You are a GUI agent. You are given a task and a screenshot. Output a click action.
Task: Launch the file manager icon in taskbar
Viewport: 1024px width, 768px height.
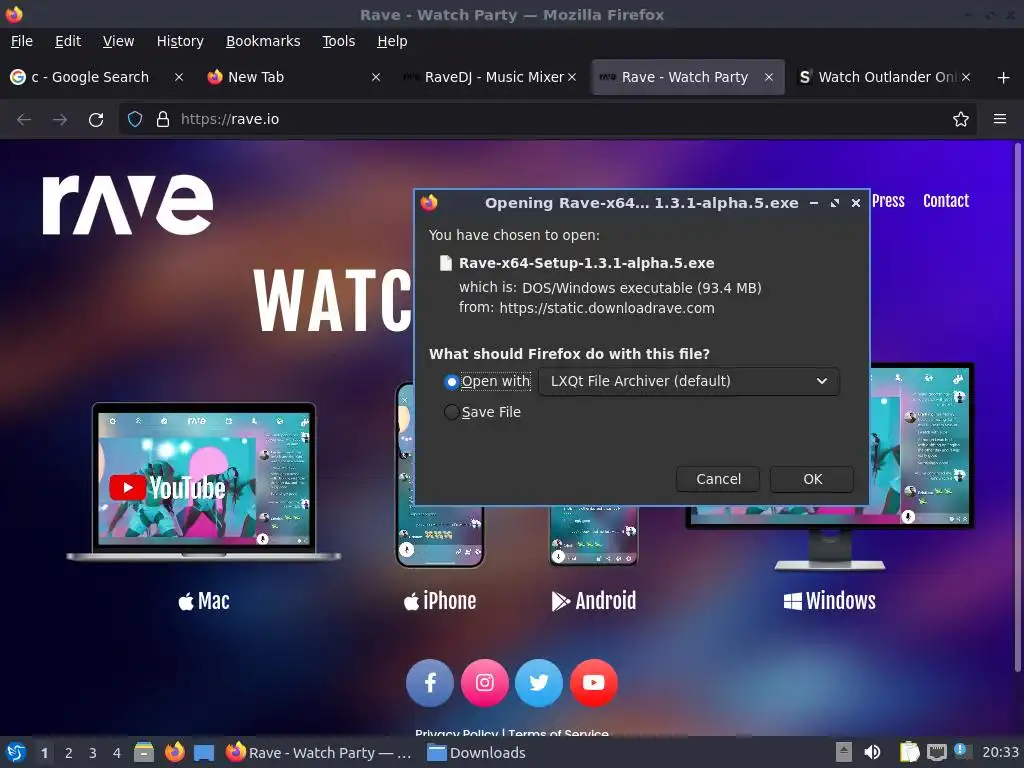(x=144, y=752)
